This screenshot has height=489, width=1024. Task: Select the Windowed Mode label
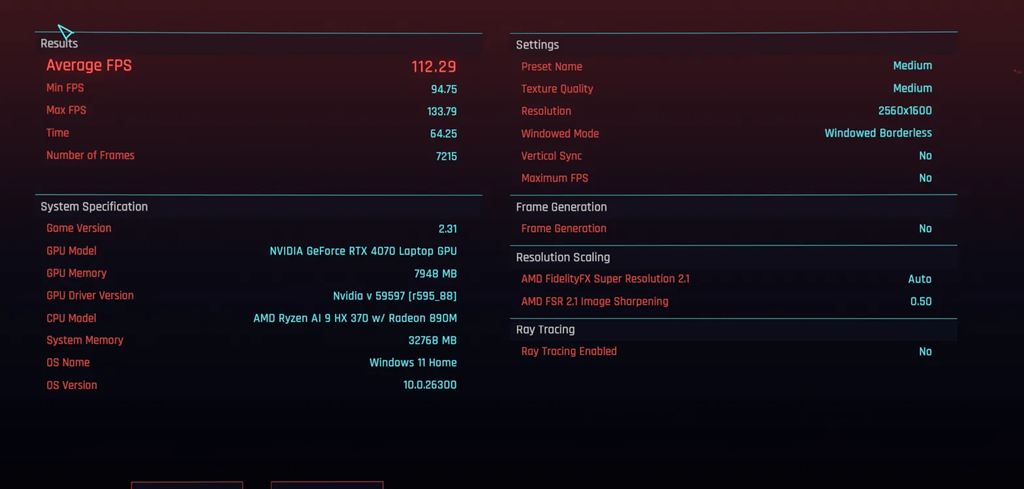[560, 134]
